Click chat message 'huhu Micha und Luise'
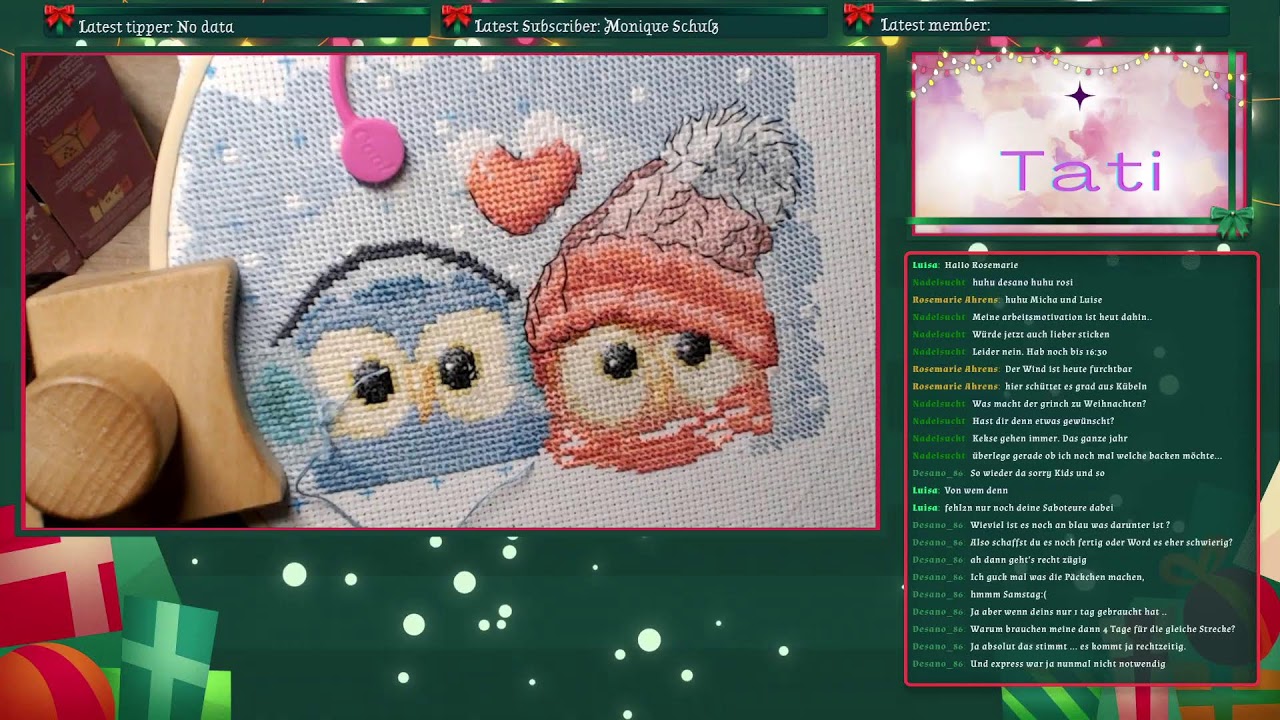The height and width of the screenshot is (720, 1280). pyautogui.click(x=1054, y=299)
